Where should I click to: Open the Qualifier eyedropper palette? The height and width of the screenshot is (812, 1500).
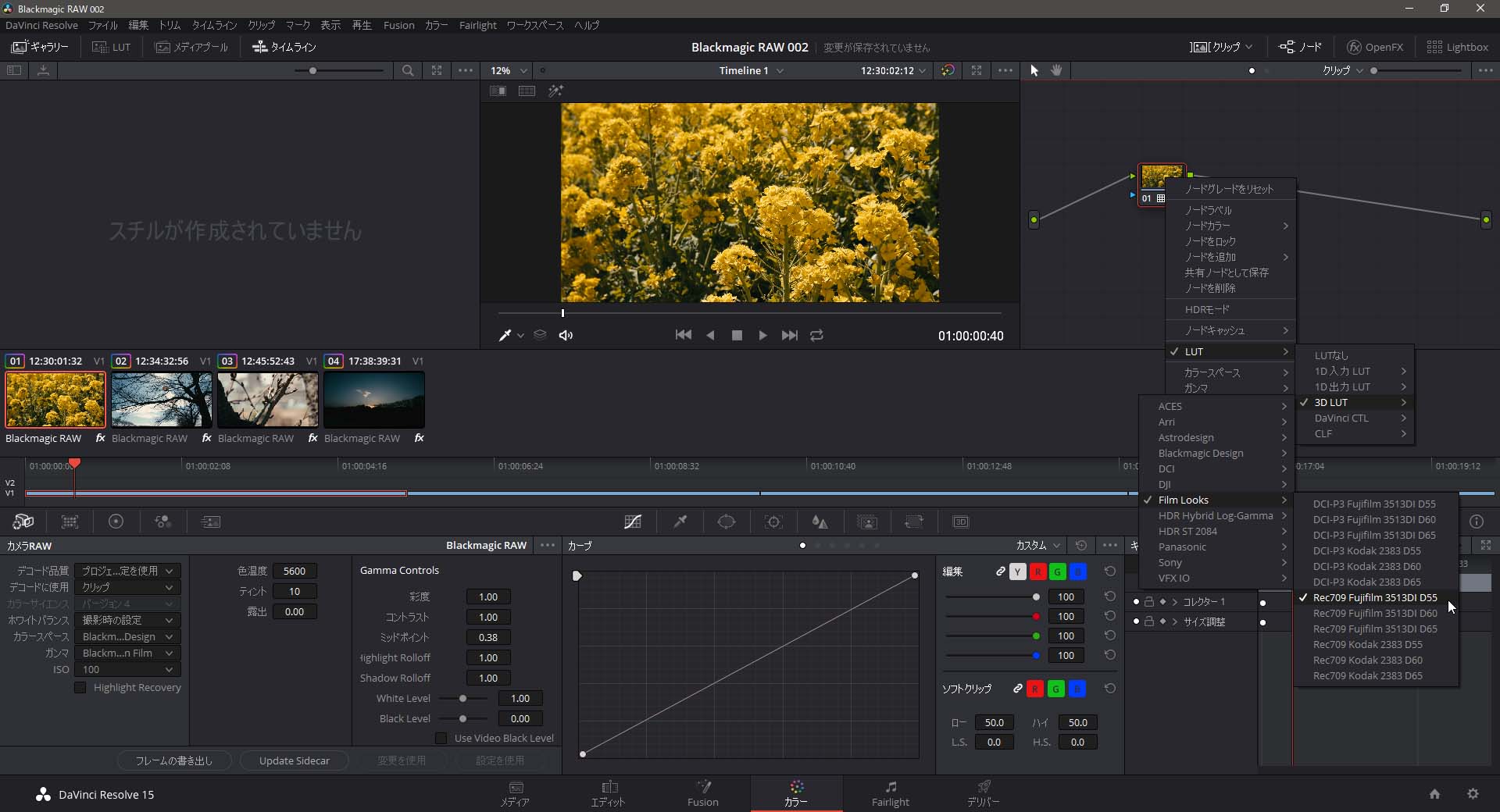(680, 522)
